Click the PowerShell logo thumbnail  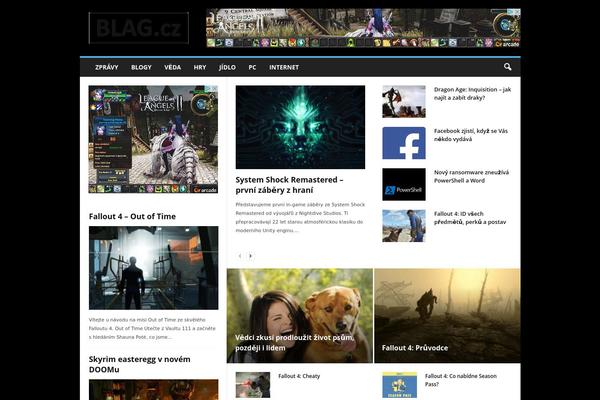click(404, 184)
